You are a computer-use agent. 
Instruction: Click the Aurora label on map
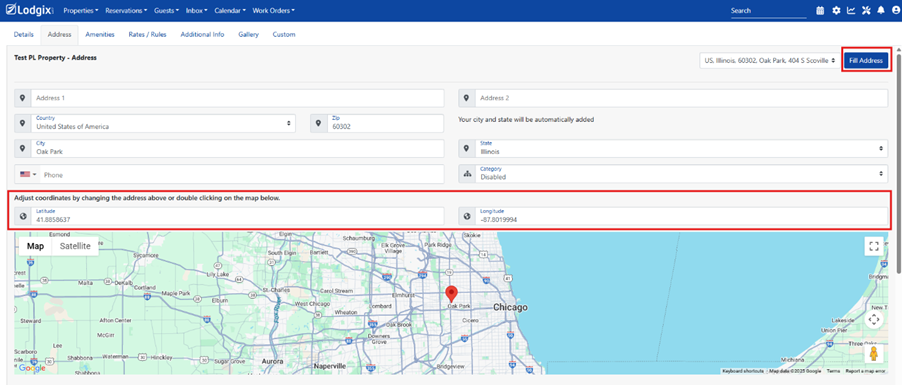click(x=273, y=361)
